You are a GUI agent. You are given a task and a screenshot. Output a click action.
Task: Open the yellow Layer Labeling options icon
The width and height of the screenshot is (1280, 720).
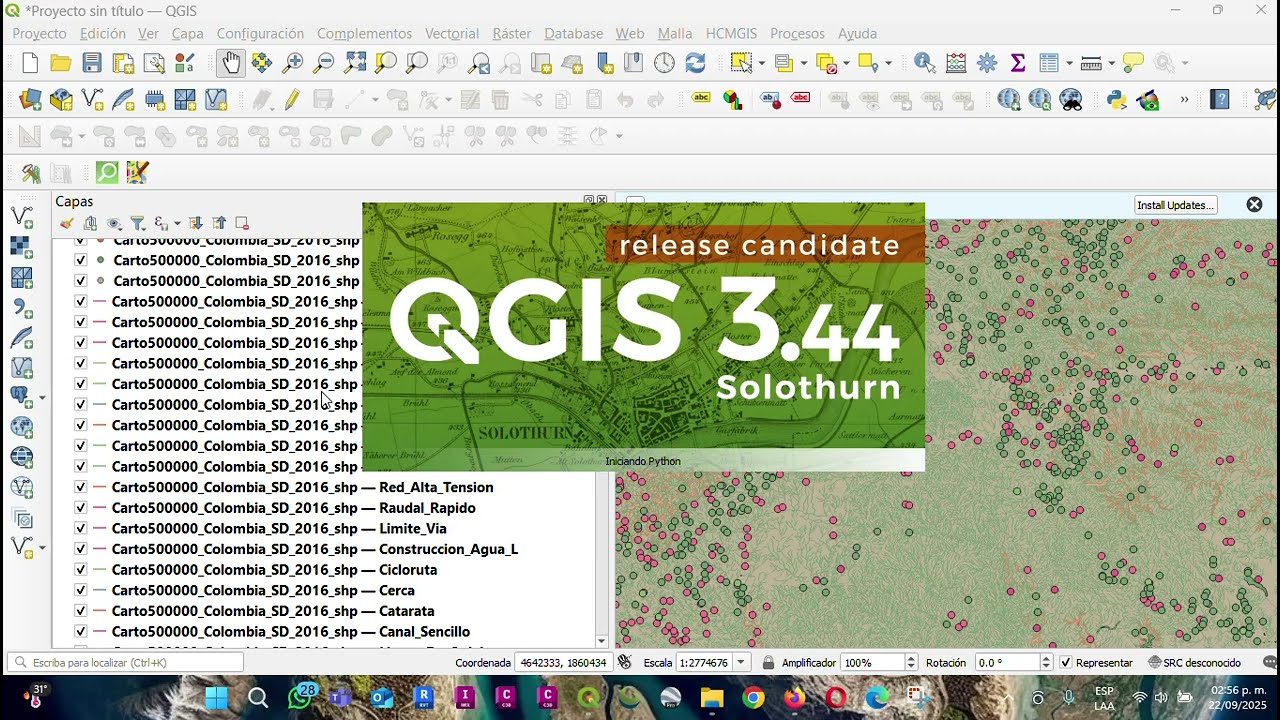click(702, 99)
